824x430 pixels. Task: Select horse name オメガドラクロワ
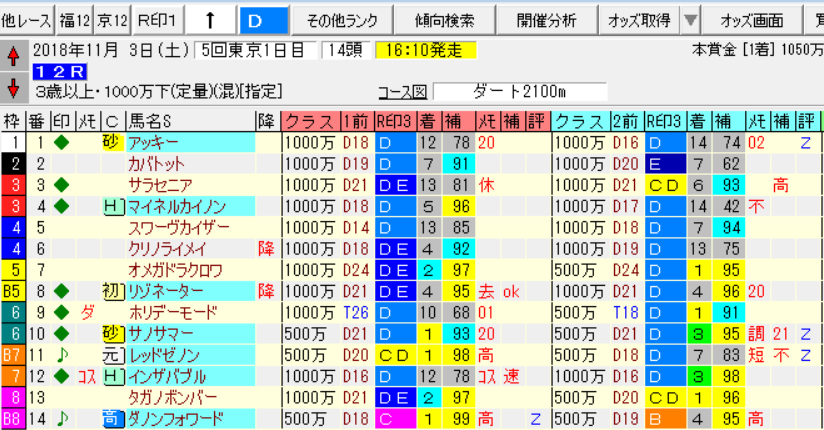(x=175, y=270)
